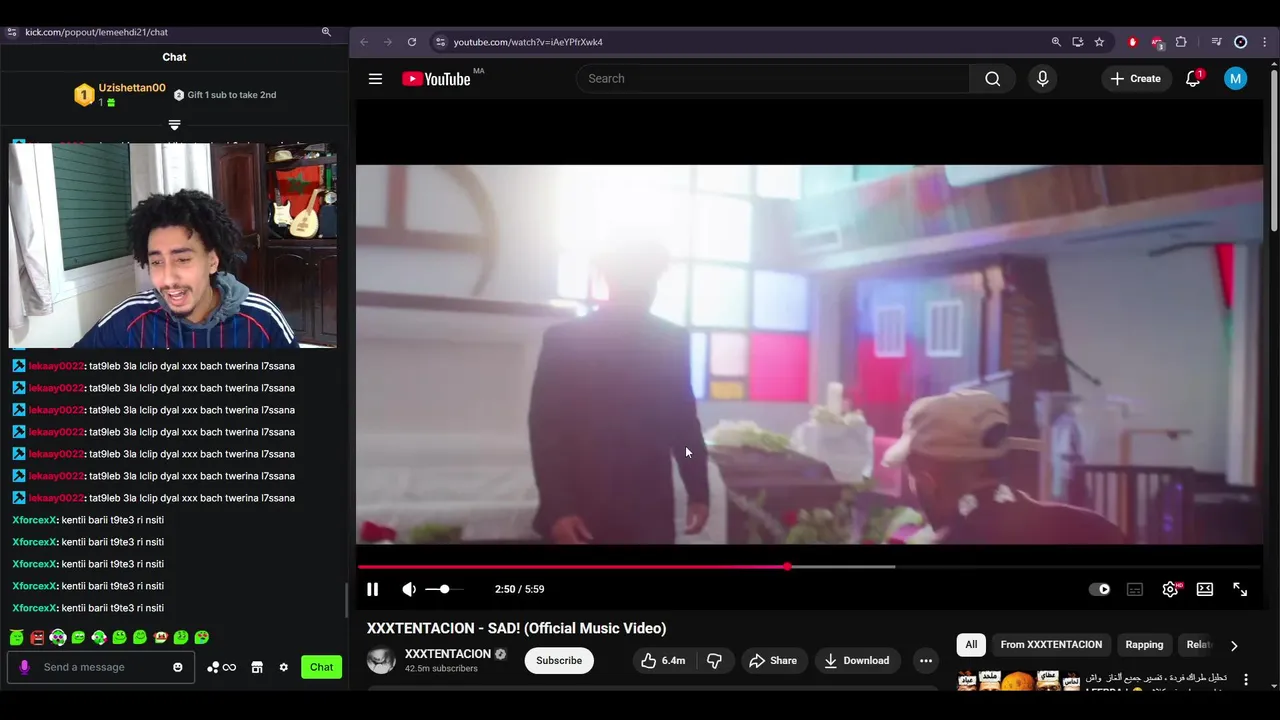Viewport: 1280px width, 720px height.
Task: Switch to theater mode
Action: click(x=1205, y=589)
